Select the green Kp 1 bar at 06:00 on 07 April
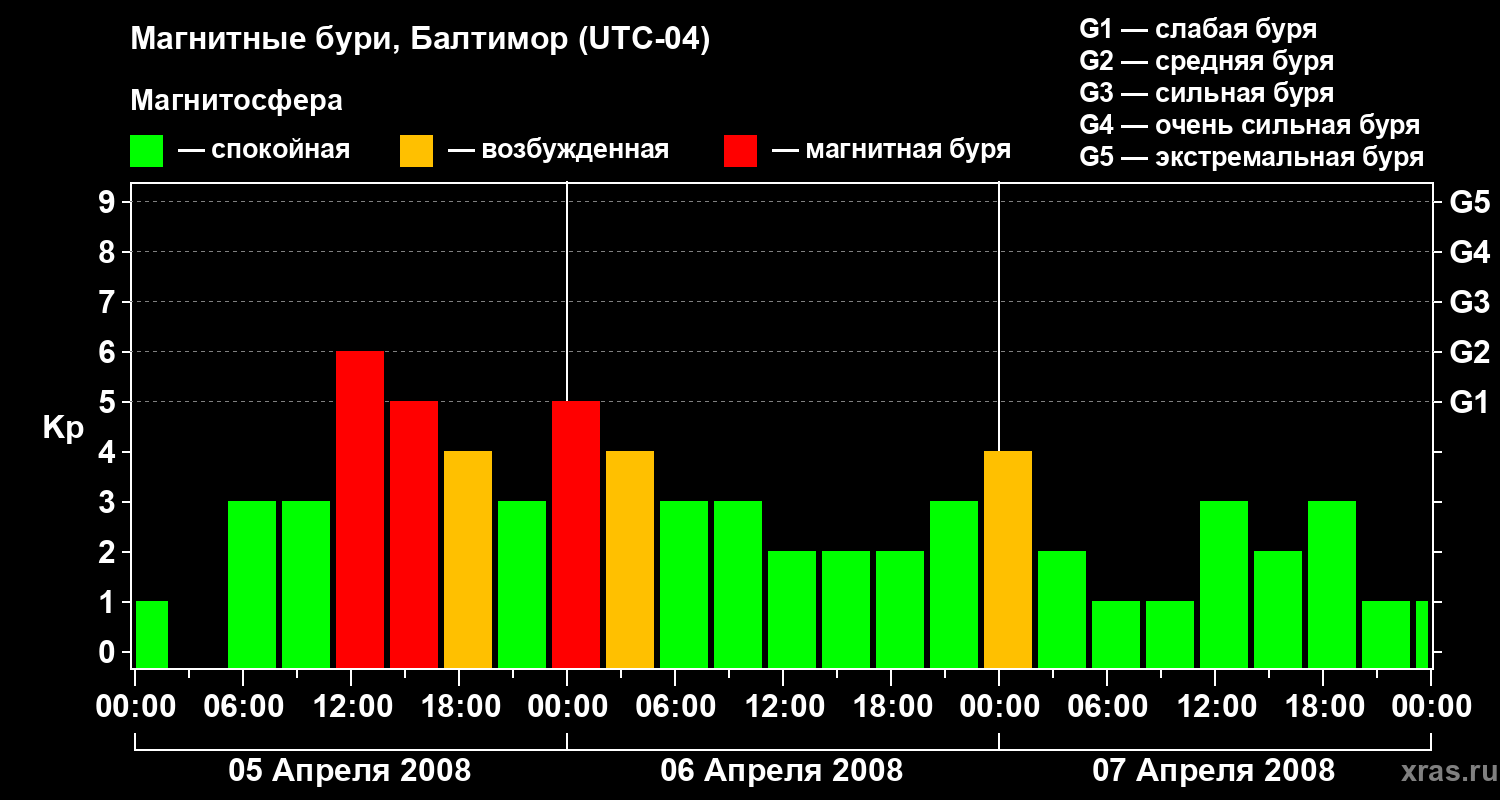Screen dimensions: 1500x800 pyautogui.click(x=1116, y=635)
